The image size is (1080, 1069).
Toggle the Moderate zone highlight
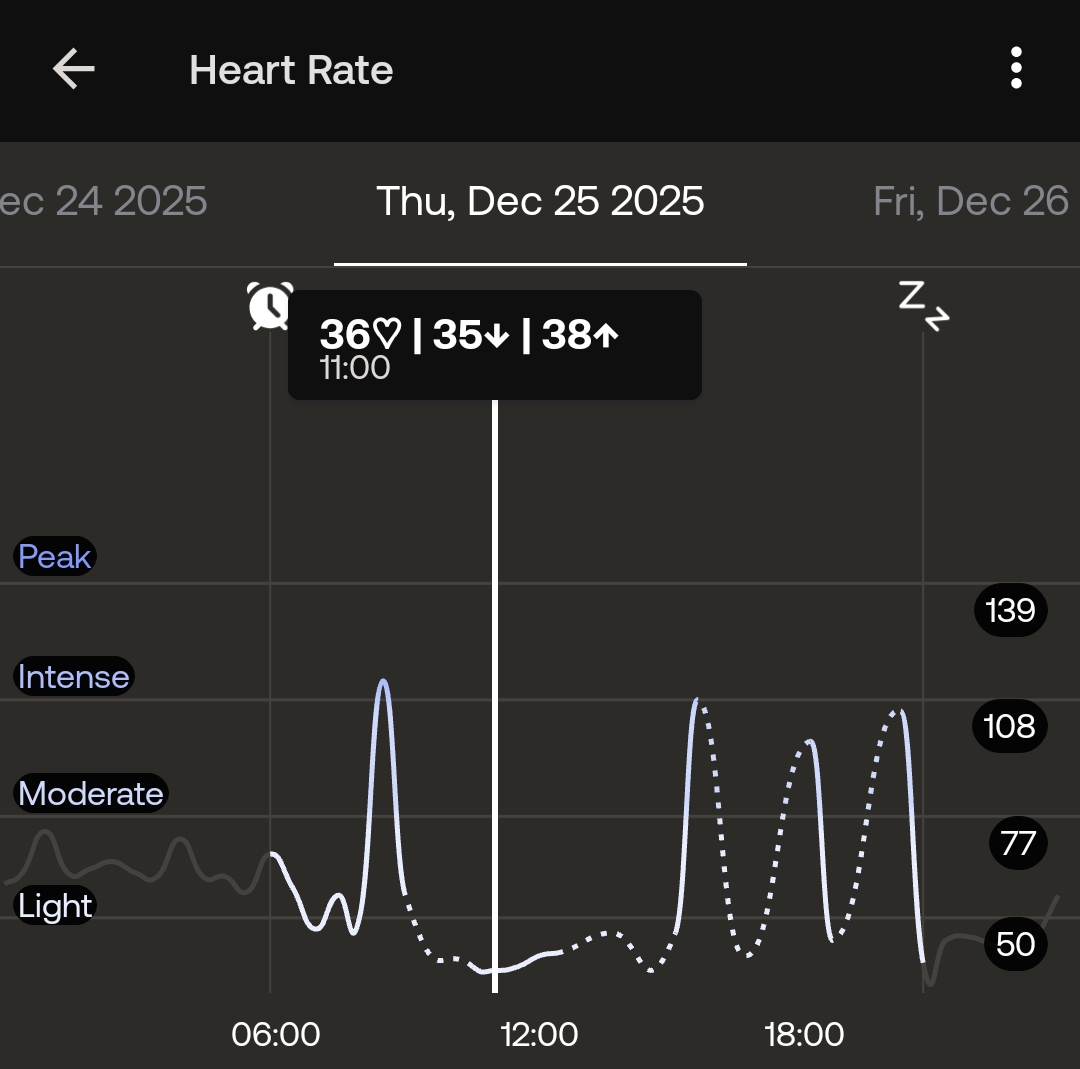point(89,793)
